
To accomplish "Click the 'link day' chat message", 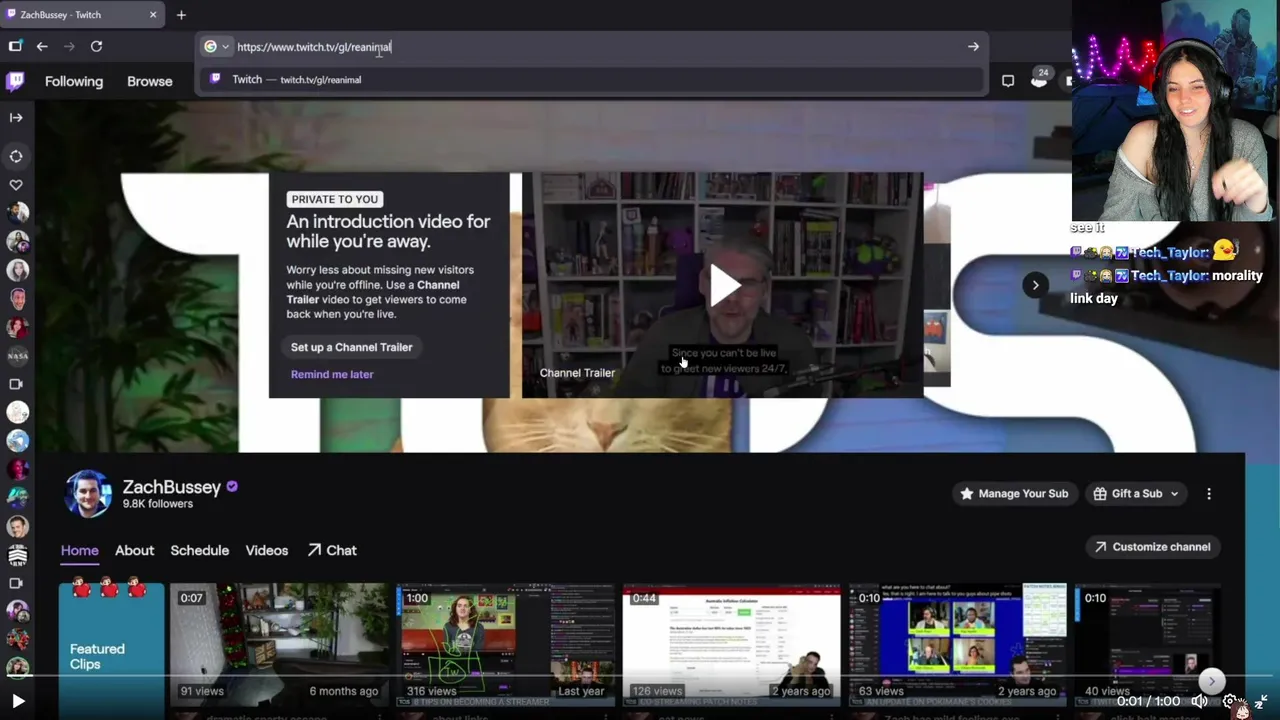I will pos(1094,298).
